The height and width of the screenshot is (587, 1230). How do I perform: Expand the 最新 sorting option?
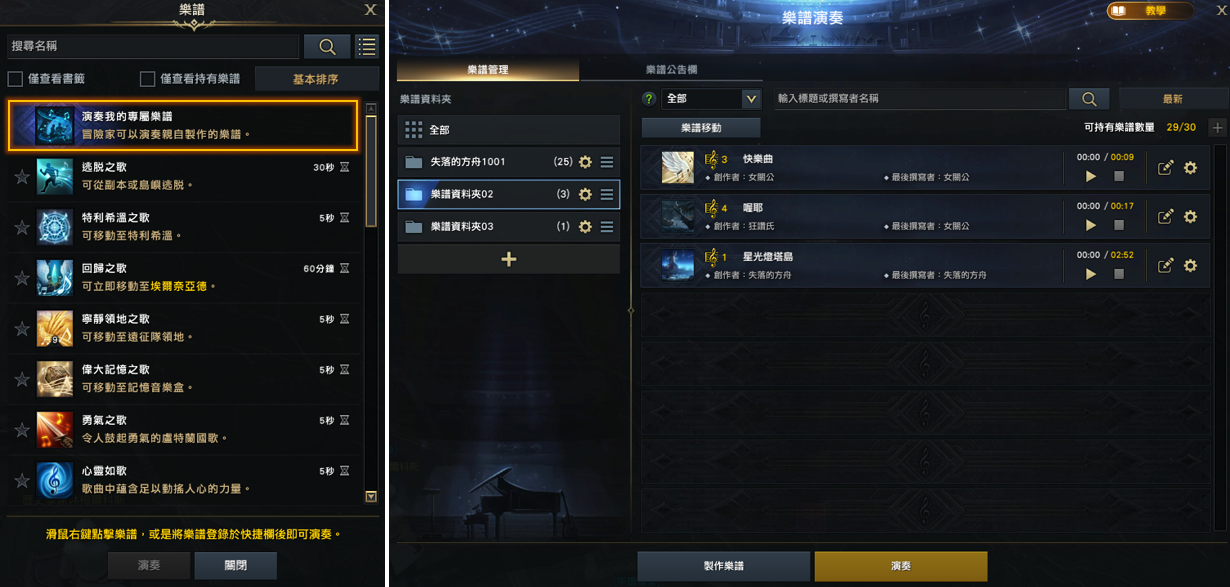pos(1173,99)
